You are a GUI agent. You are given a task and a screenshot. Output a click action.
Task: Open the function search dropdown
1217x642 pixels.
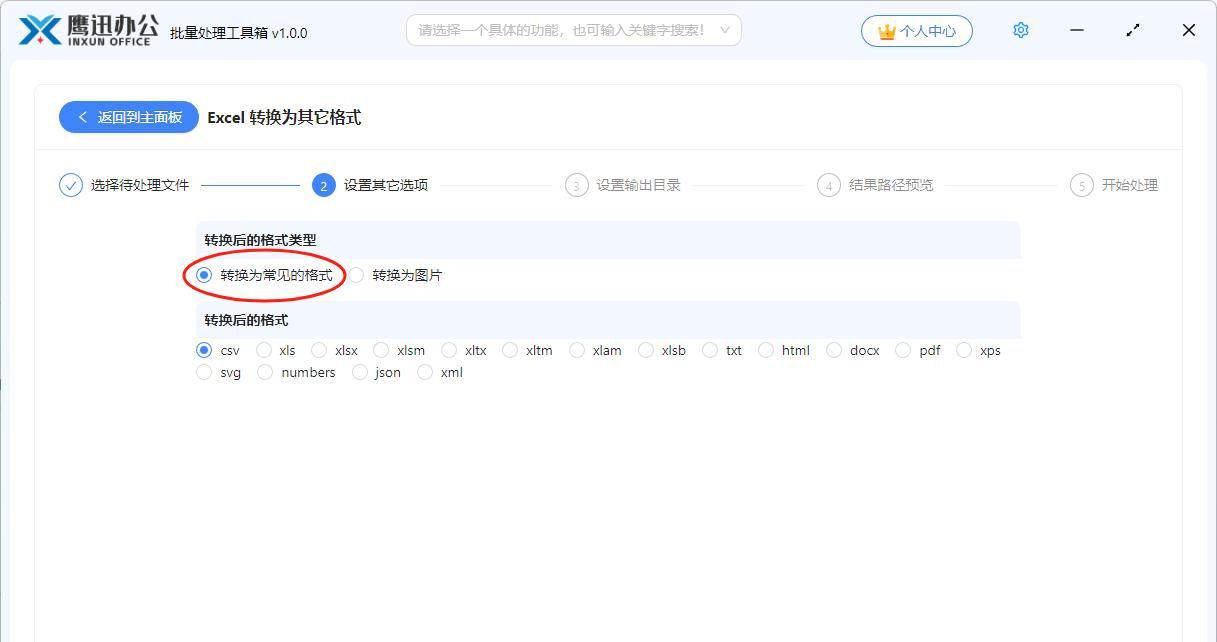pos(575,30)
